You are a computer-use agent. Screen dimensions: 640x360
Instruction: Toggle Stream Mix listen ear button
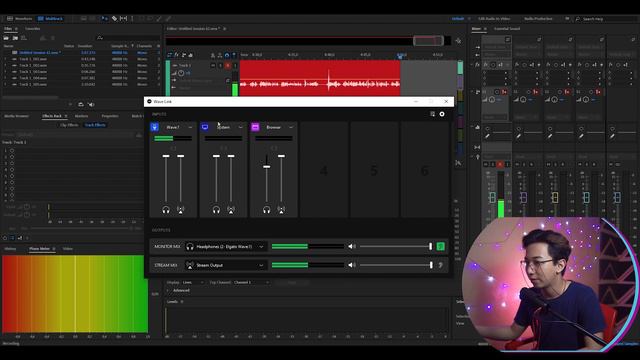[440, 265]
